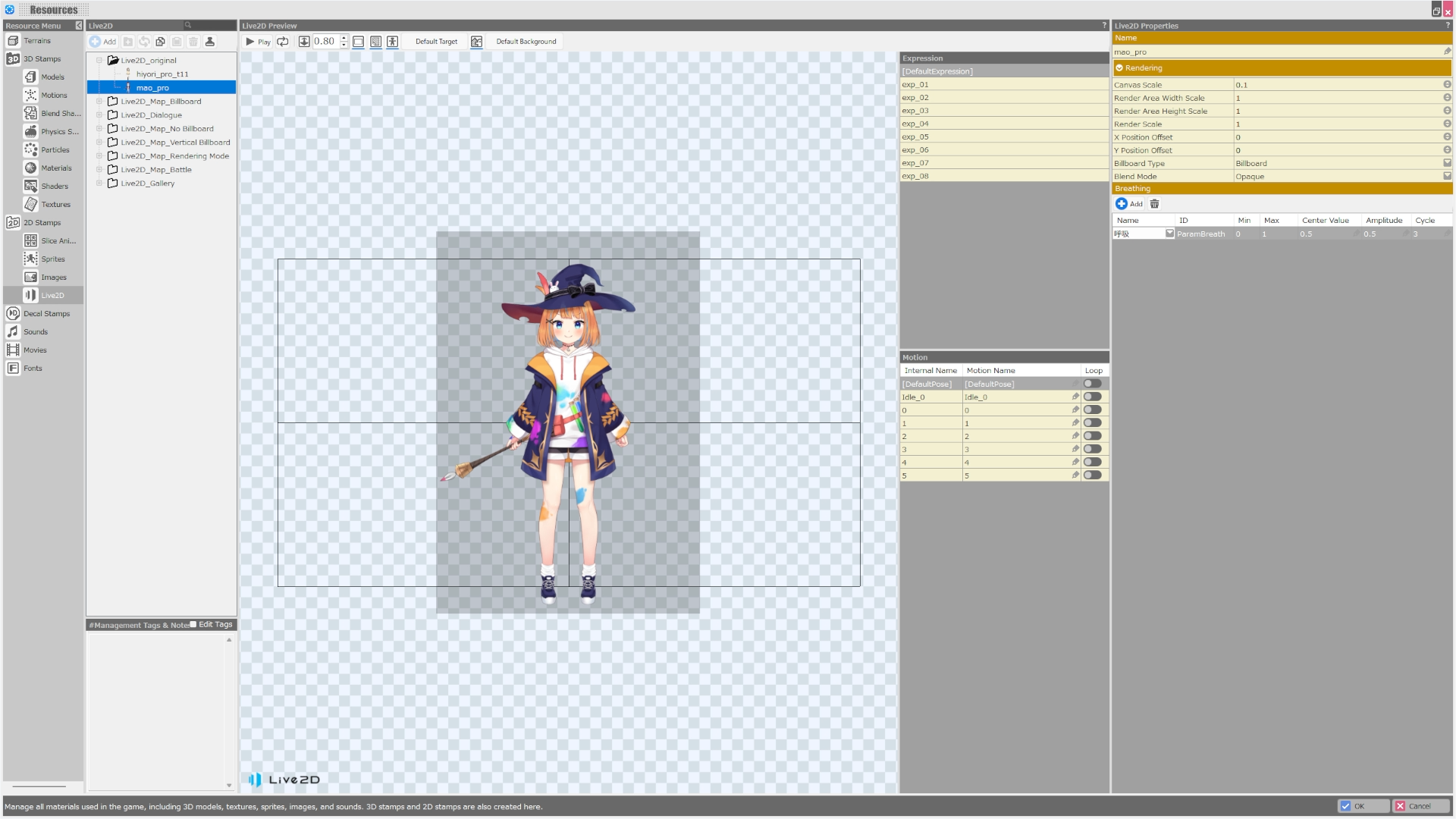Delete breathing parameter with the trash icon
This screenshot has height=819, width=1456.
[1154, 204]
